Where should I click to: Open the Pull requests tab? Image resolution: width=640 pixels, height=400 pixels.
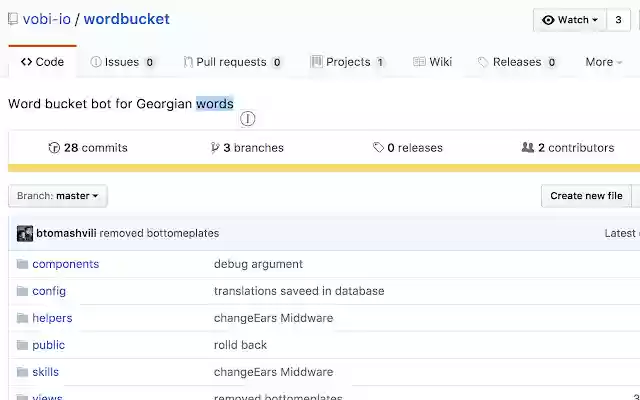[233, 62]
